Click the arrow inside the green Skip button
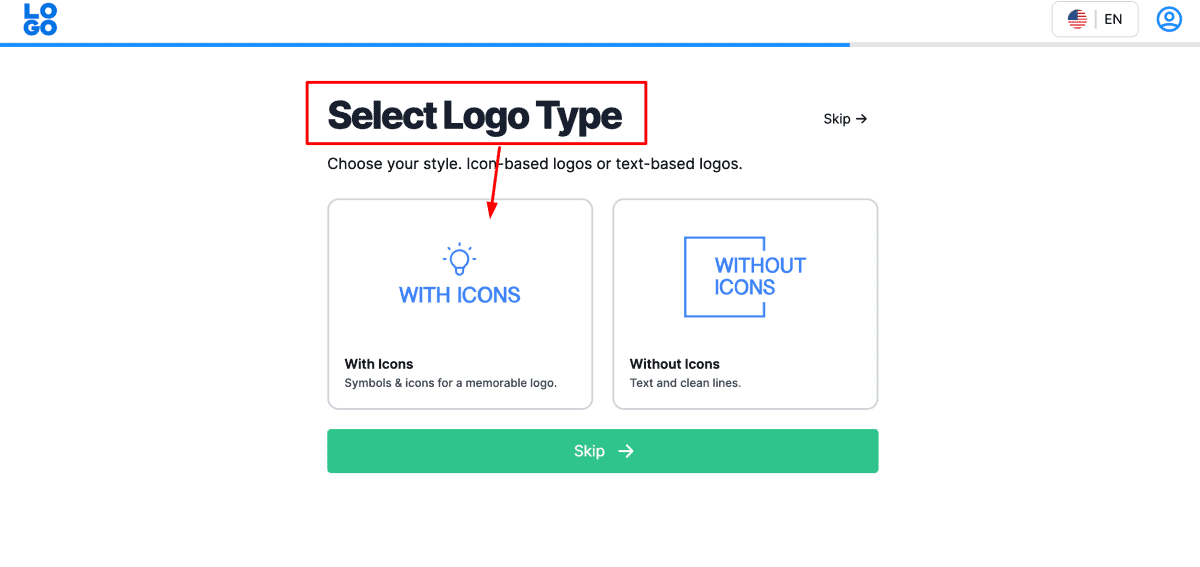The width and height of the screenshot is (1200, 567). pyautogui.click(x=626, y=451)
